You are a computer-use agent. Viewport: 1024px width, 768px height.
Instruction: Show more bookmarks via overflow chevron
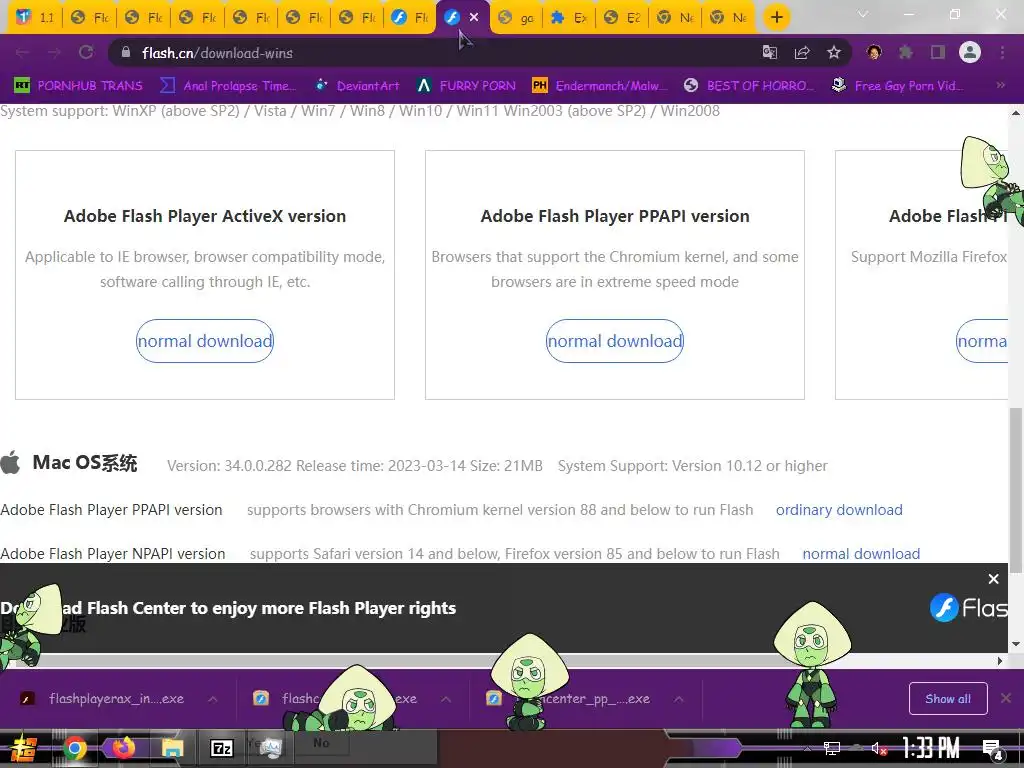click(1000, 86)
